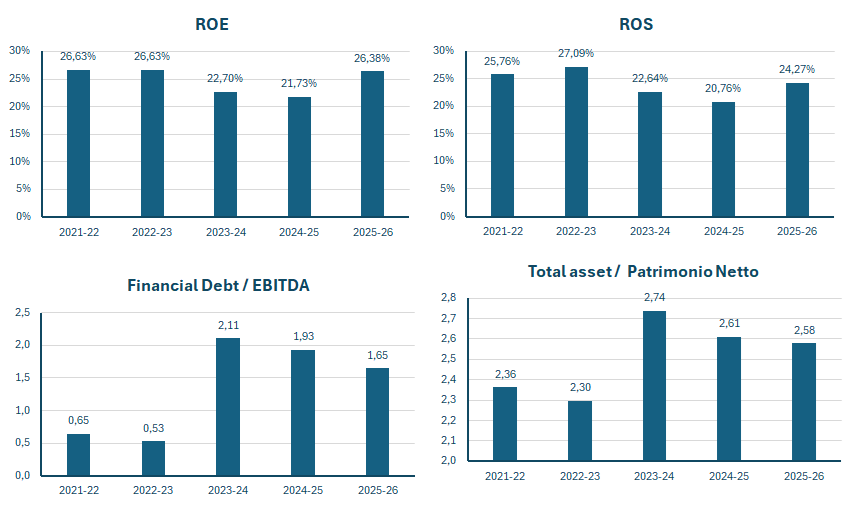Image resolution: width=857 pixels, height=520 pixels.
Task: Select the ROS chart title
Action: point(636,24)
